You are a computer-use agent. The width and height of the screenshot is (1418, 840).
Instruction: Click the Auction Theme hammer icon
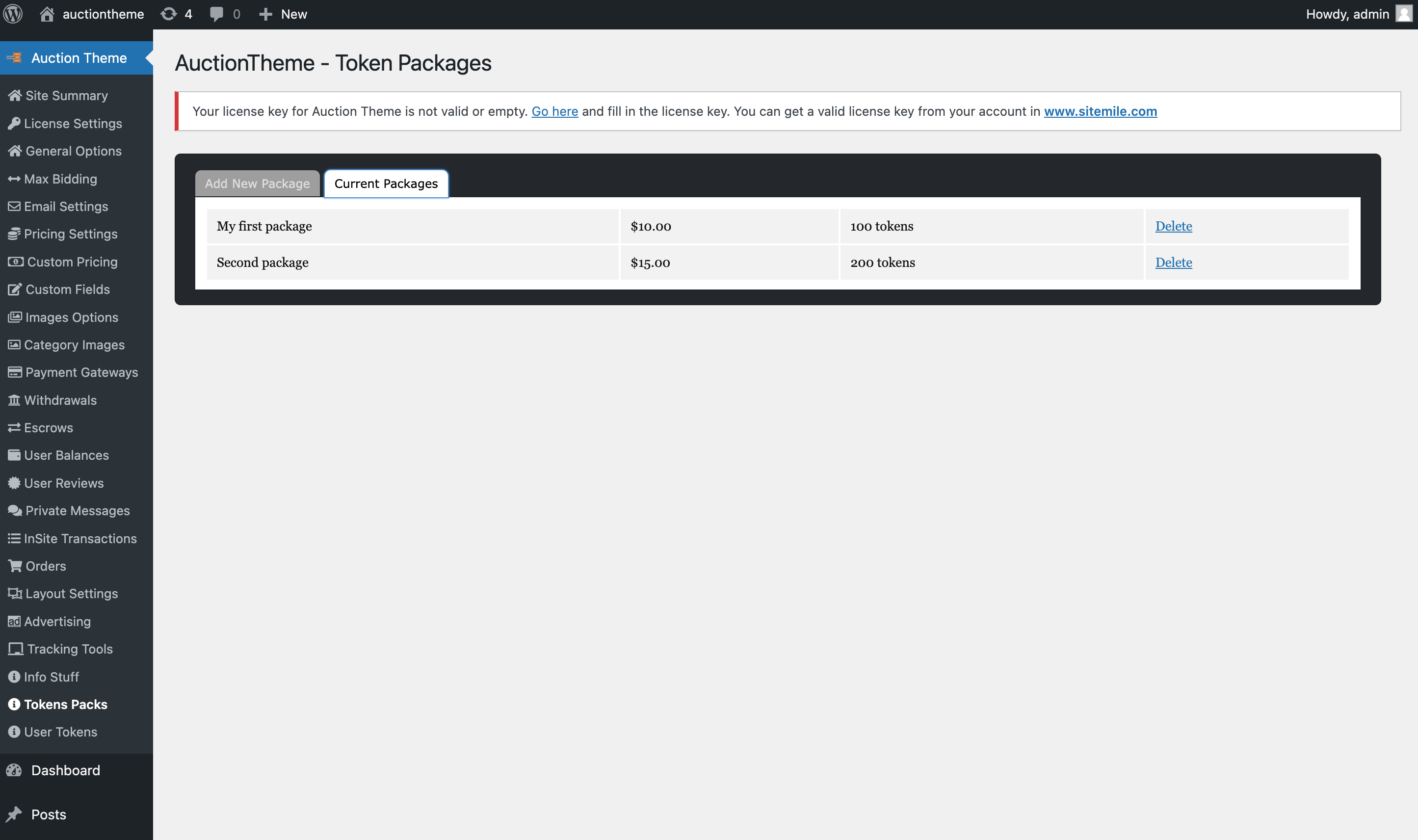(14, 58)
